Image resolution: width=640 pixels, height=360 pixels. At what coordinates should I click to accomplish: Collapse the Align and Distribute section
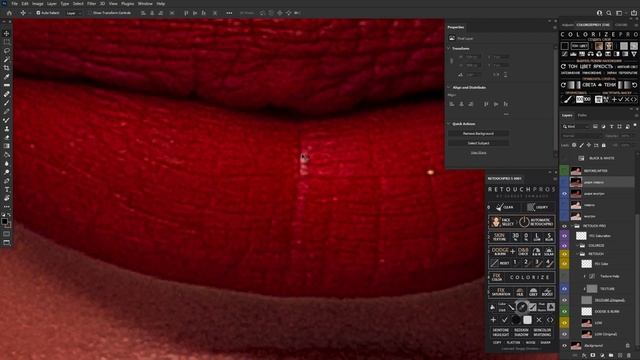(x=449, y=87)
